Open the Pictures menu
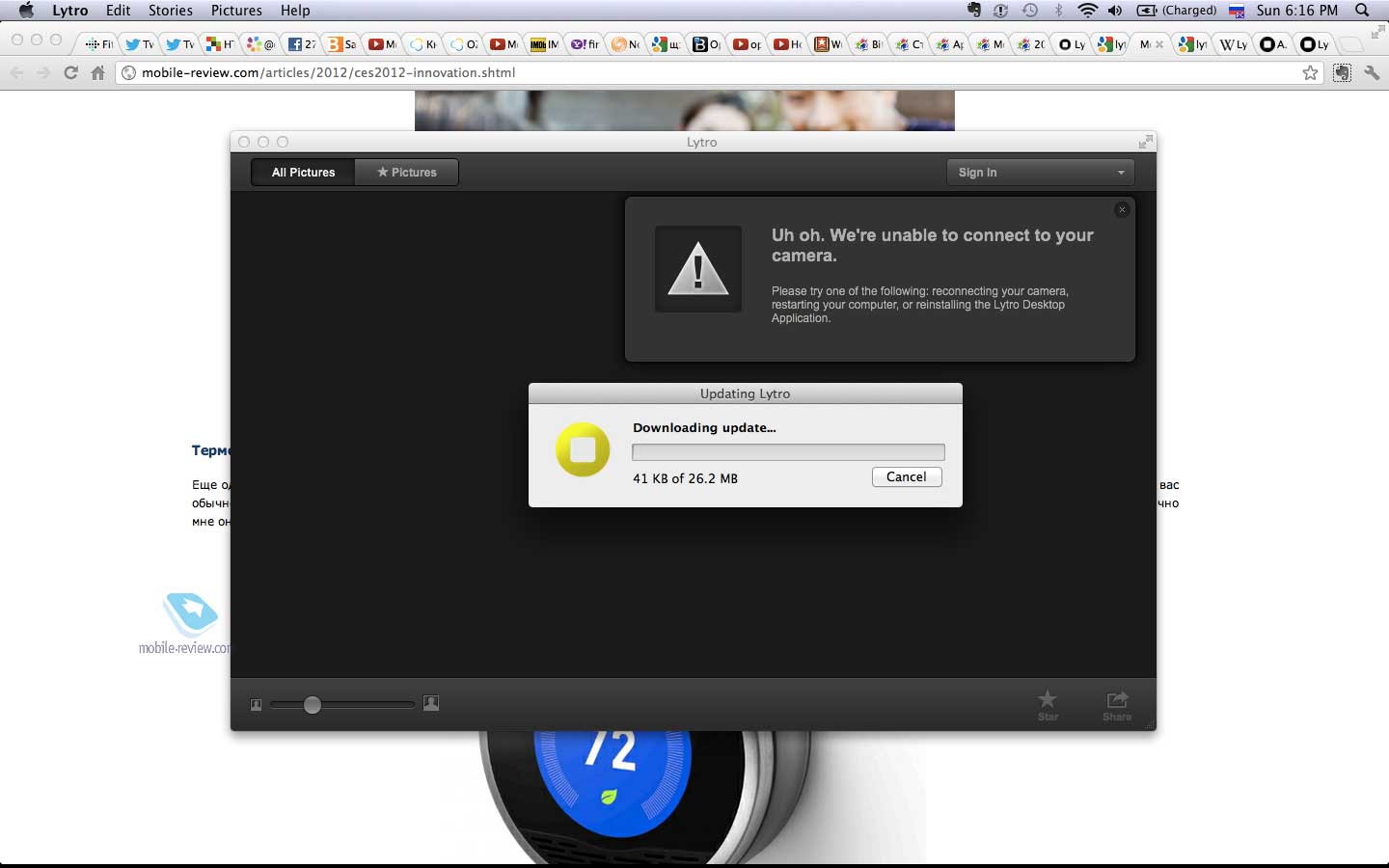 click(x=236, y=11)
